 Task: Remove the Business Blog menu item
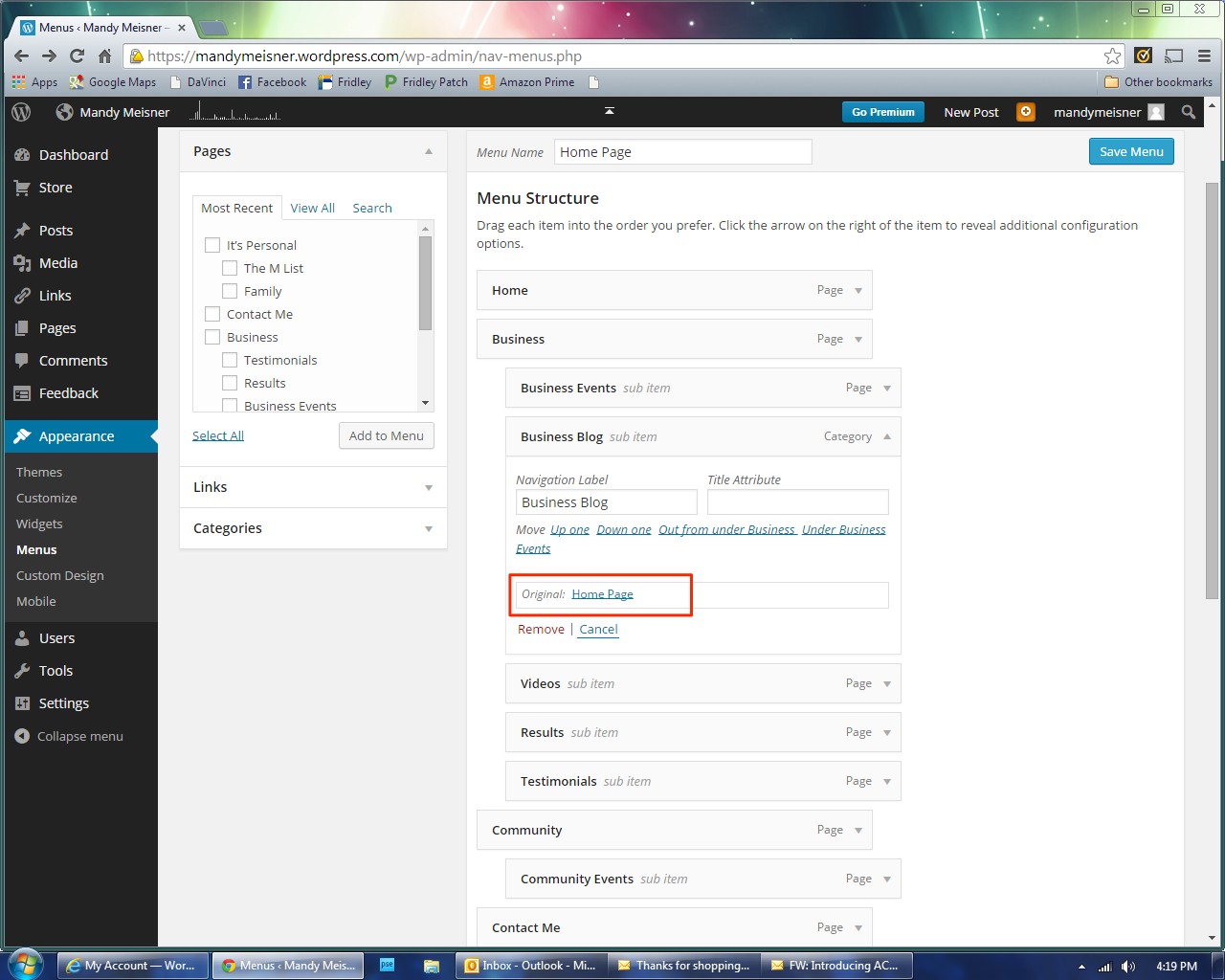tap(541, 629)
